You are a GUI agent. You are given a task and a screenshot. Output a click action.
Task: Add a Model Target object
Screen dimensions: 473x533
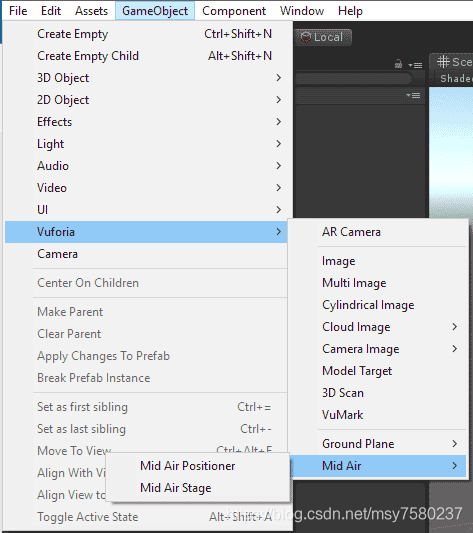click(x=378, y=371)
